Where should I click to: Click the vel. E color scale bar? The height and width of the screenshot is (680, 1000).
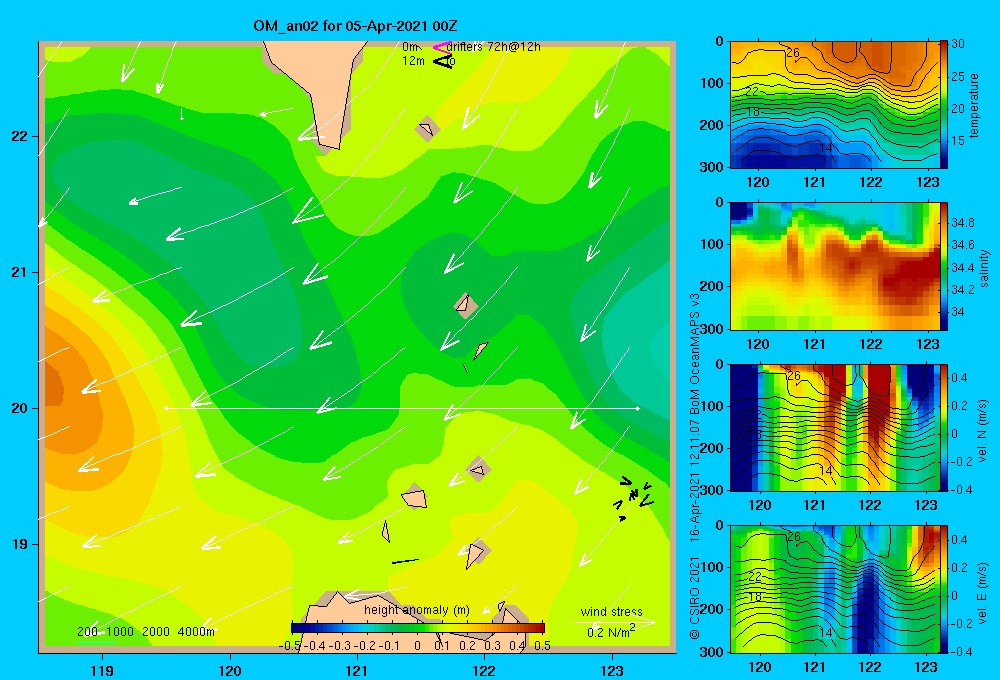coord(943,589)
